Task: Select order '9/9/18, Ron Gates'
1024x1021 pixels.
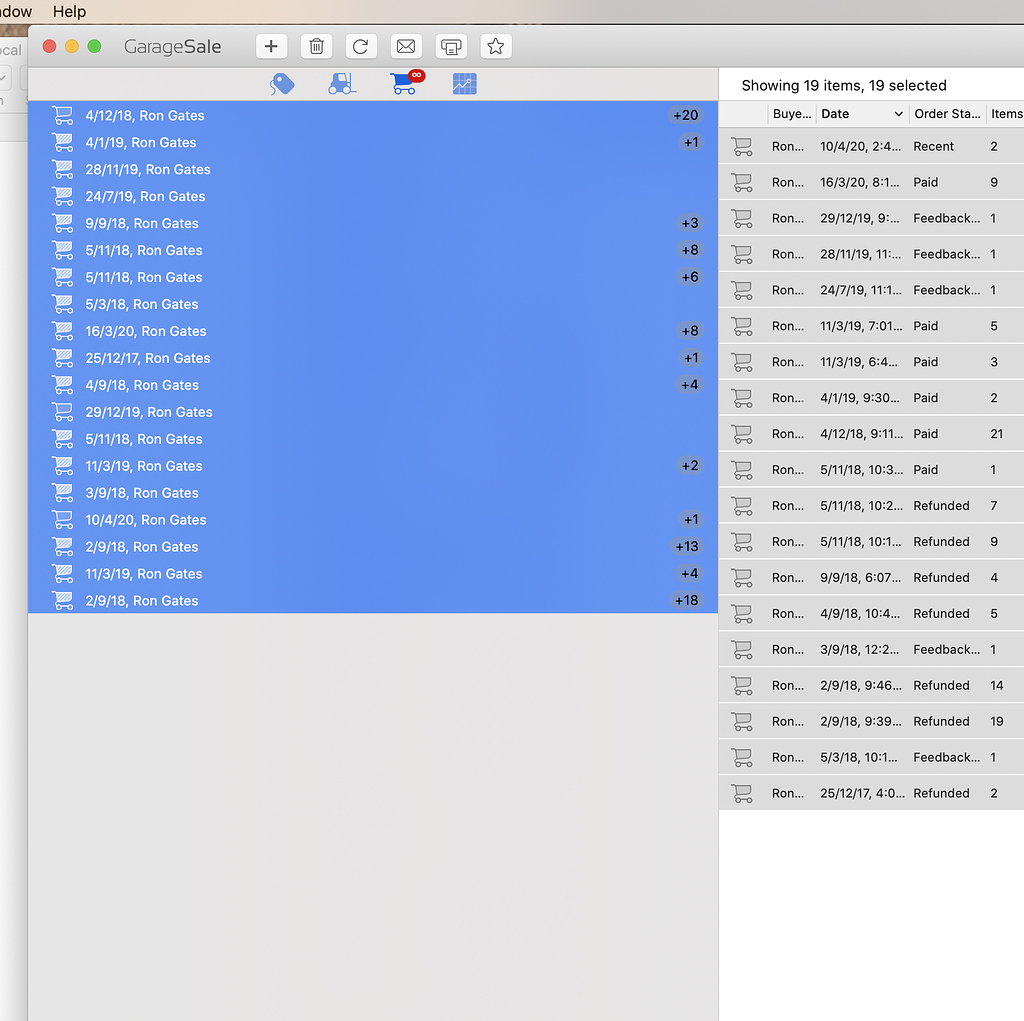Action: 373,223
